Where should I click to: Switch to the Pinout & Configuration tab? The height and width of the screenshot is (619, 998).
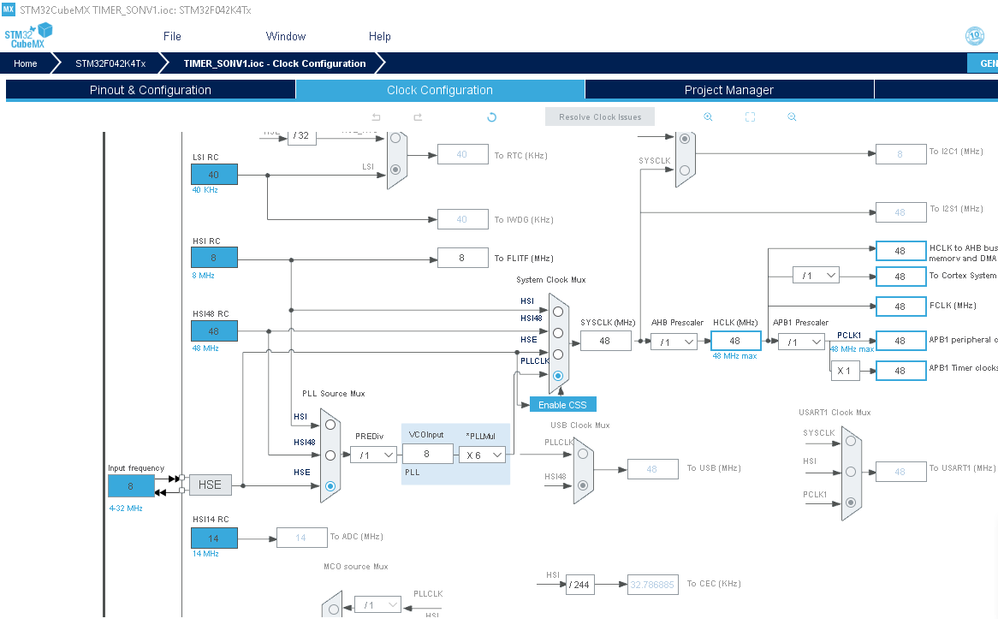[x=150, y=90]
